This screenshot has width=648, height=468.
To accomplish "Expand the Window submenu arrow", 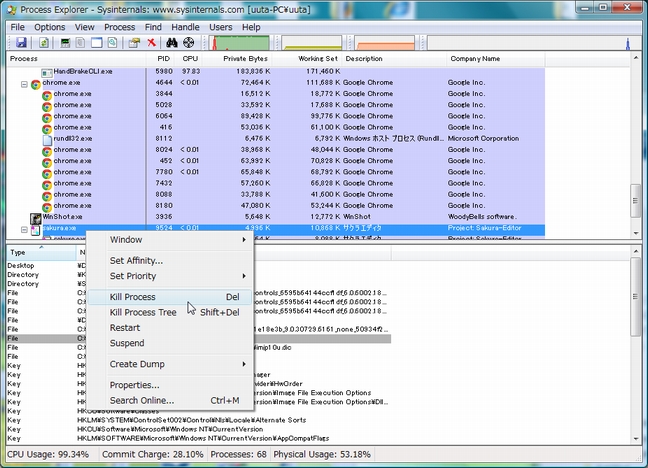I will (244, 240).
